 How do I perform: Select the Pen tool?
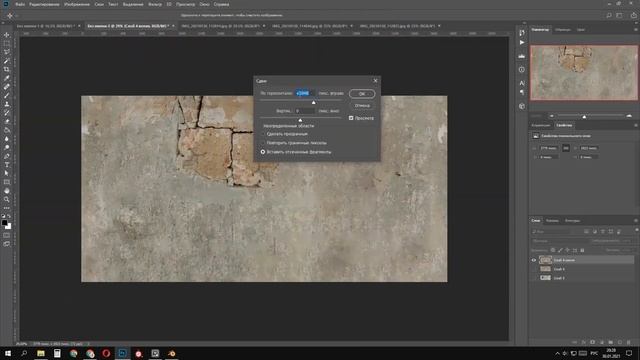[7, 156]
